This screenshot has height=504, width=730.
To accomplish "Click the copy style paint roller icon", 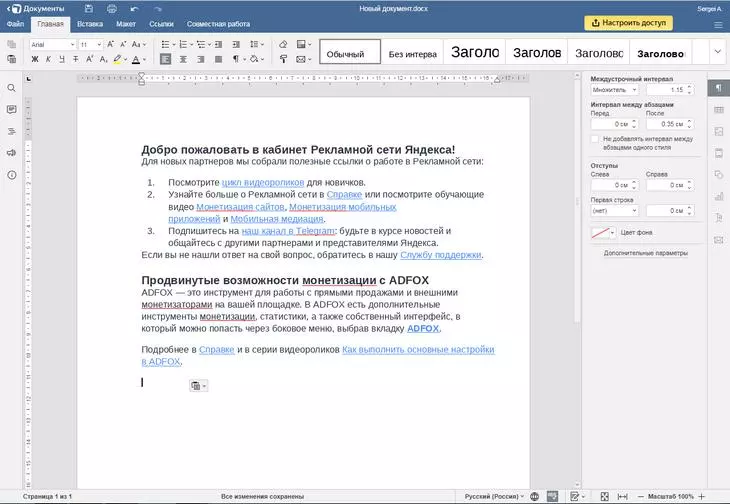I will click(283, 59).
